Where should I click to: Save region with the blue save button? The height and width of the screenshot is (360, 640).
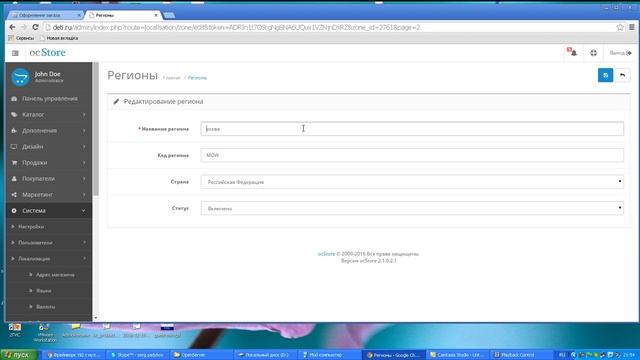point(605,75)
